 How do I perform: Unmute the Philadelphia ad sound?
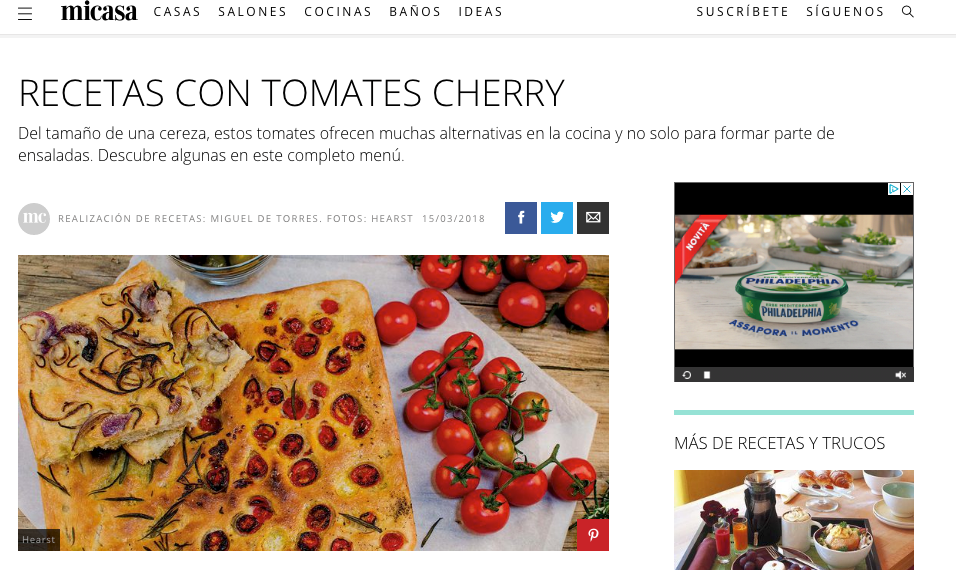point(901,375)
